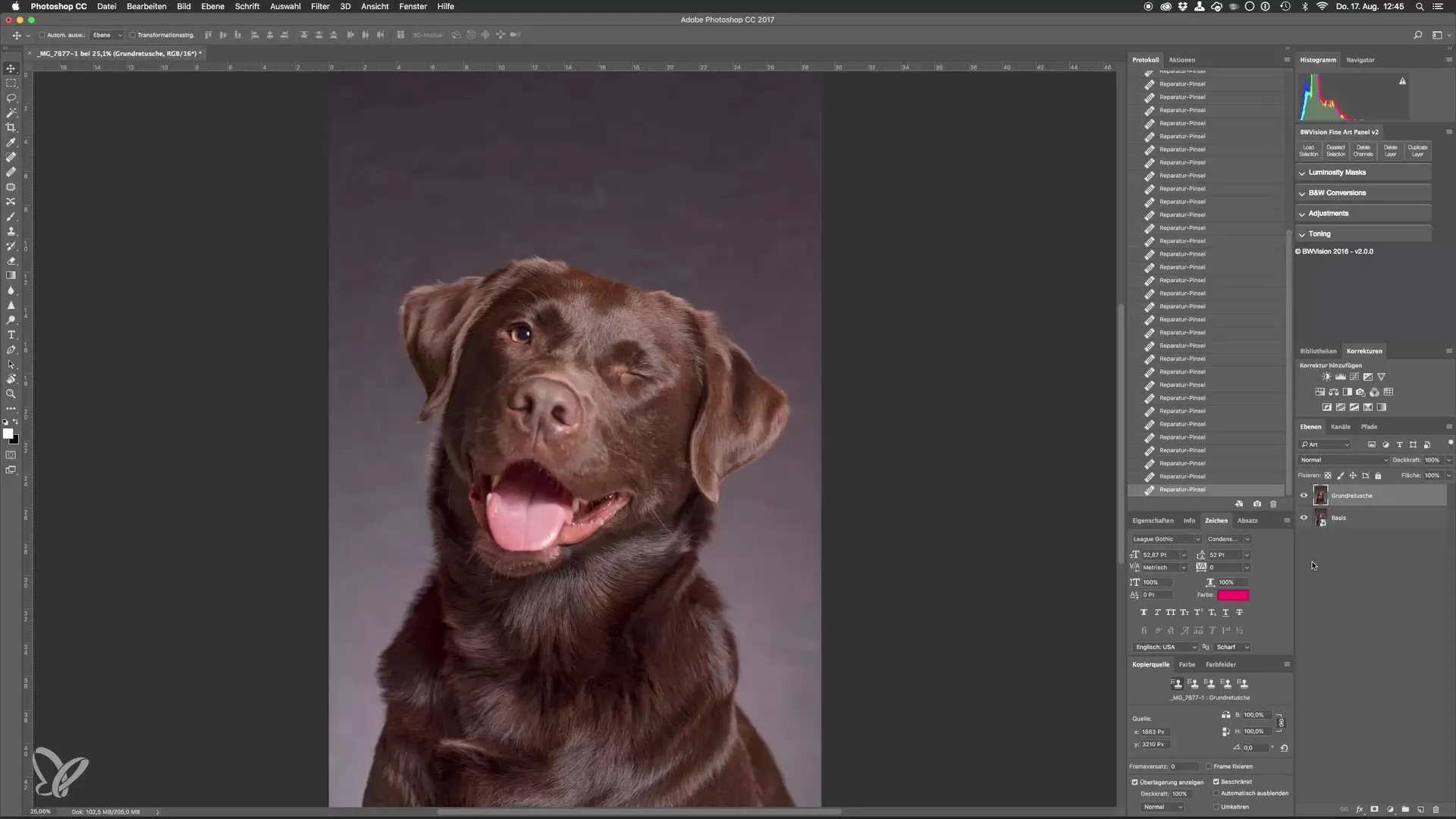Select the Zoom tool in toolbar

click(11, 394)
